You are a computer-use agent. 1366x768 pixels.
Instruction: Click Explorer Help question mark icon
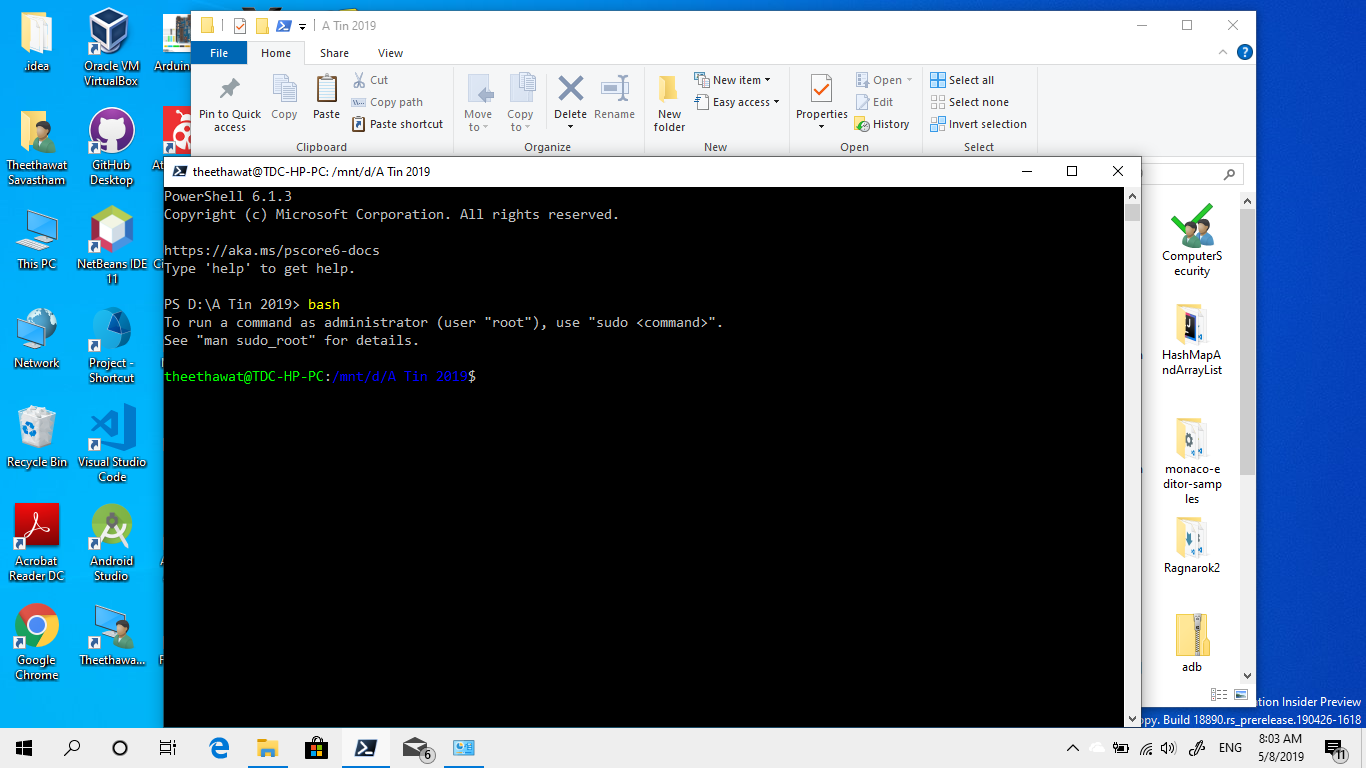coord(1244,53)
